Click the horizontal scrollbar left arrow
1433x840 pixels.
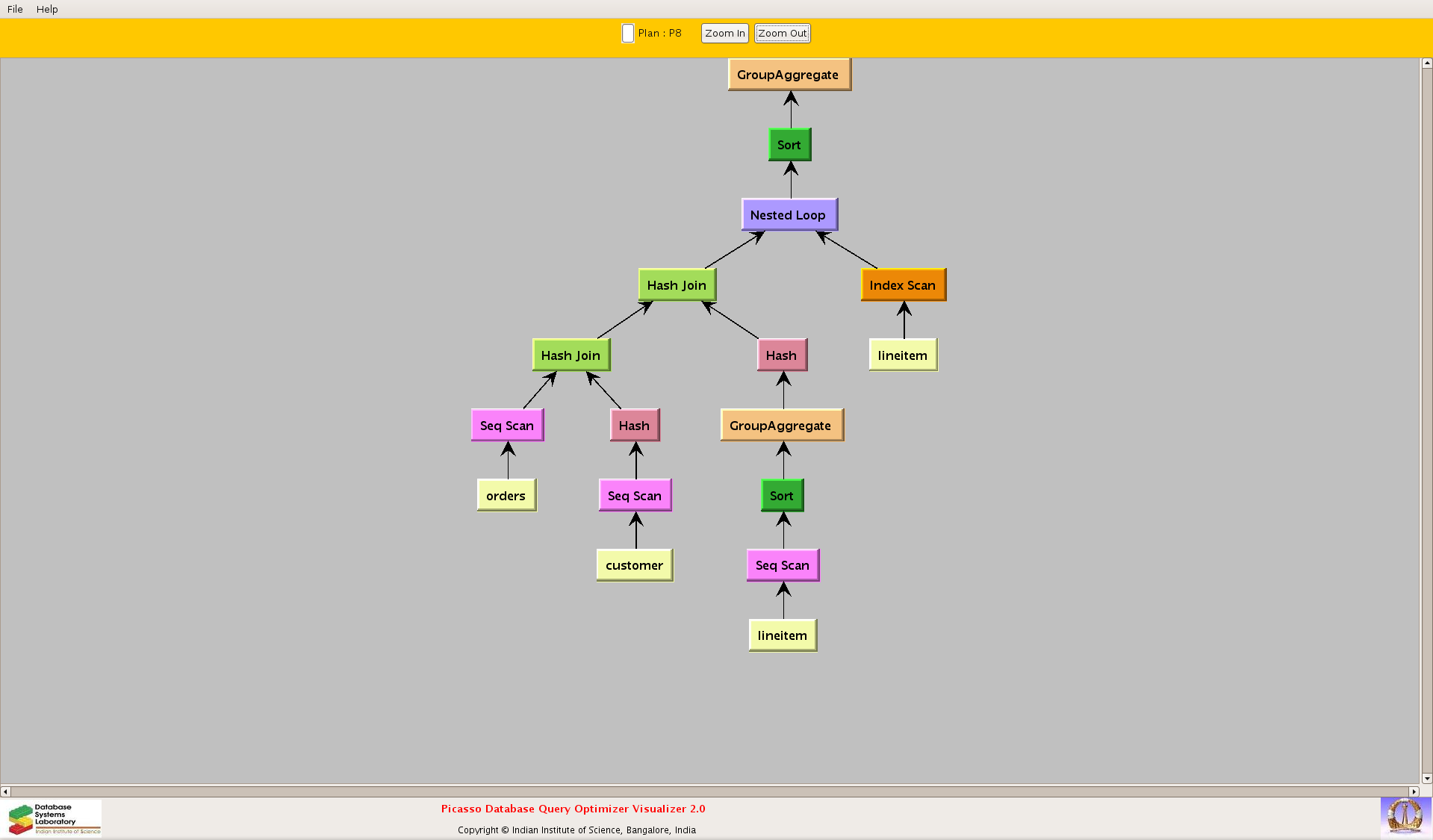5,791
